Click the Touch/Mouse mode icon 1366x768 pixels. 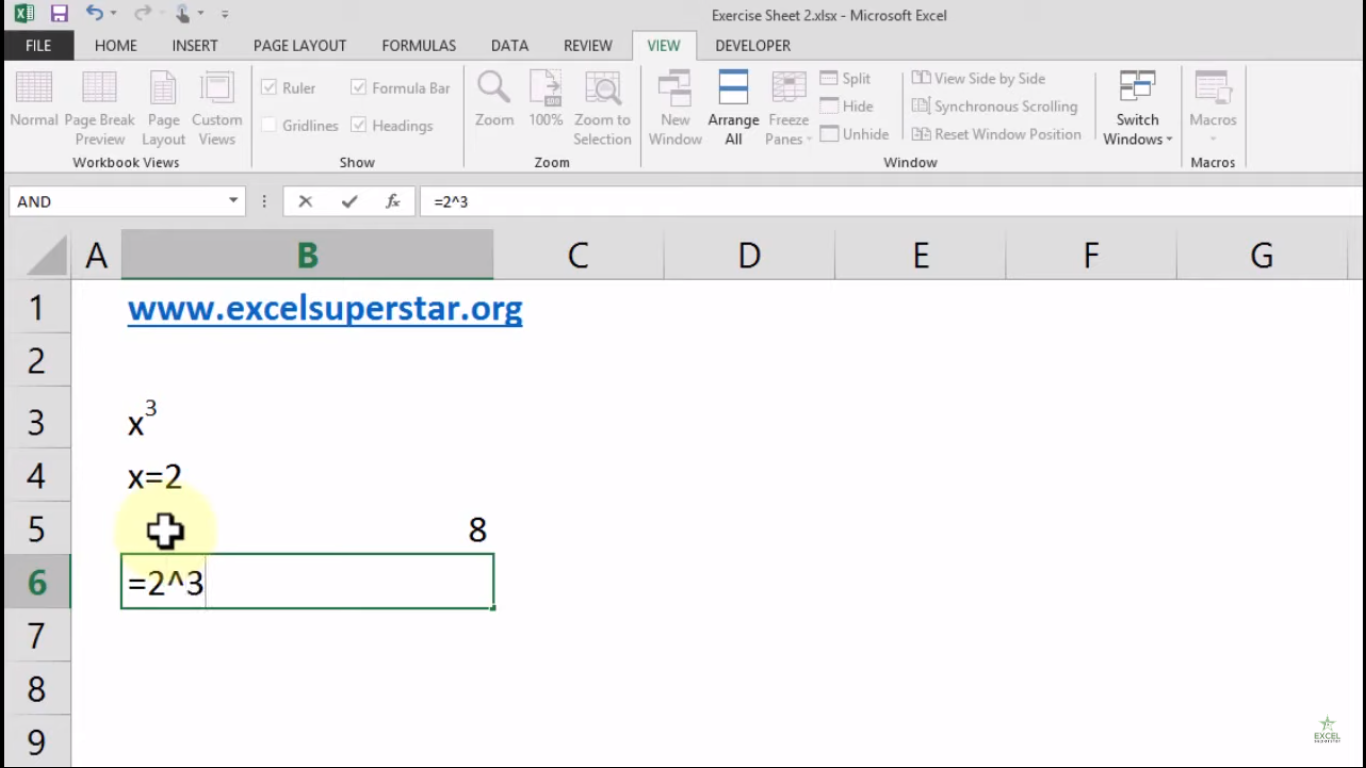pyautogui.click(x=183, y=13)
